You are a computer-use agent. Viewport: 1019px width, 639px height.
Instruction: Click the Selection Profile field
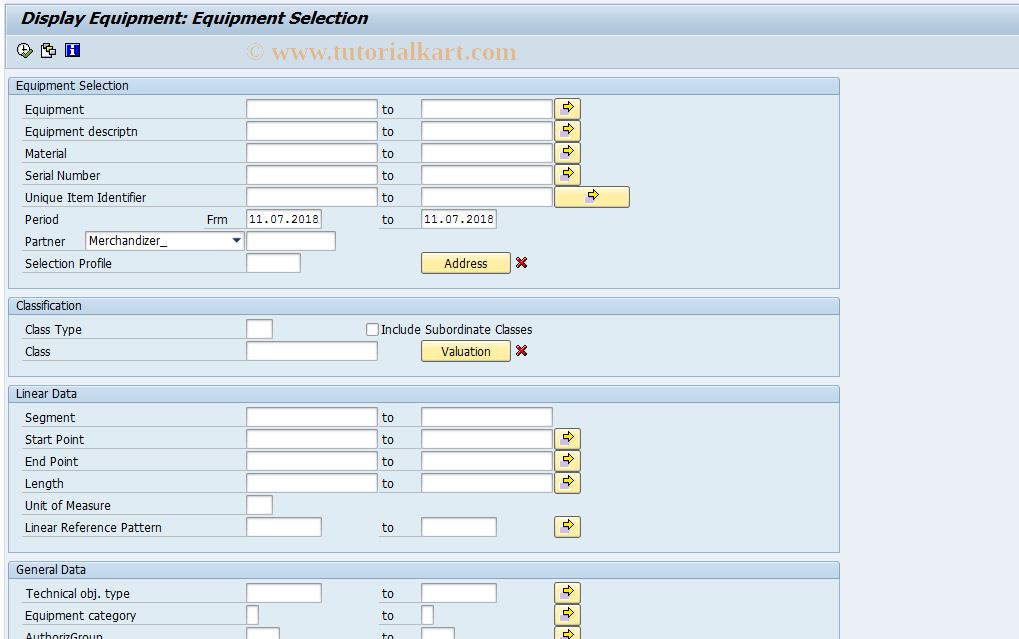tap(271, 262)
